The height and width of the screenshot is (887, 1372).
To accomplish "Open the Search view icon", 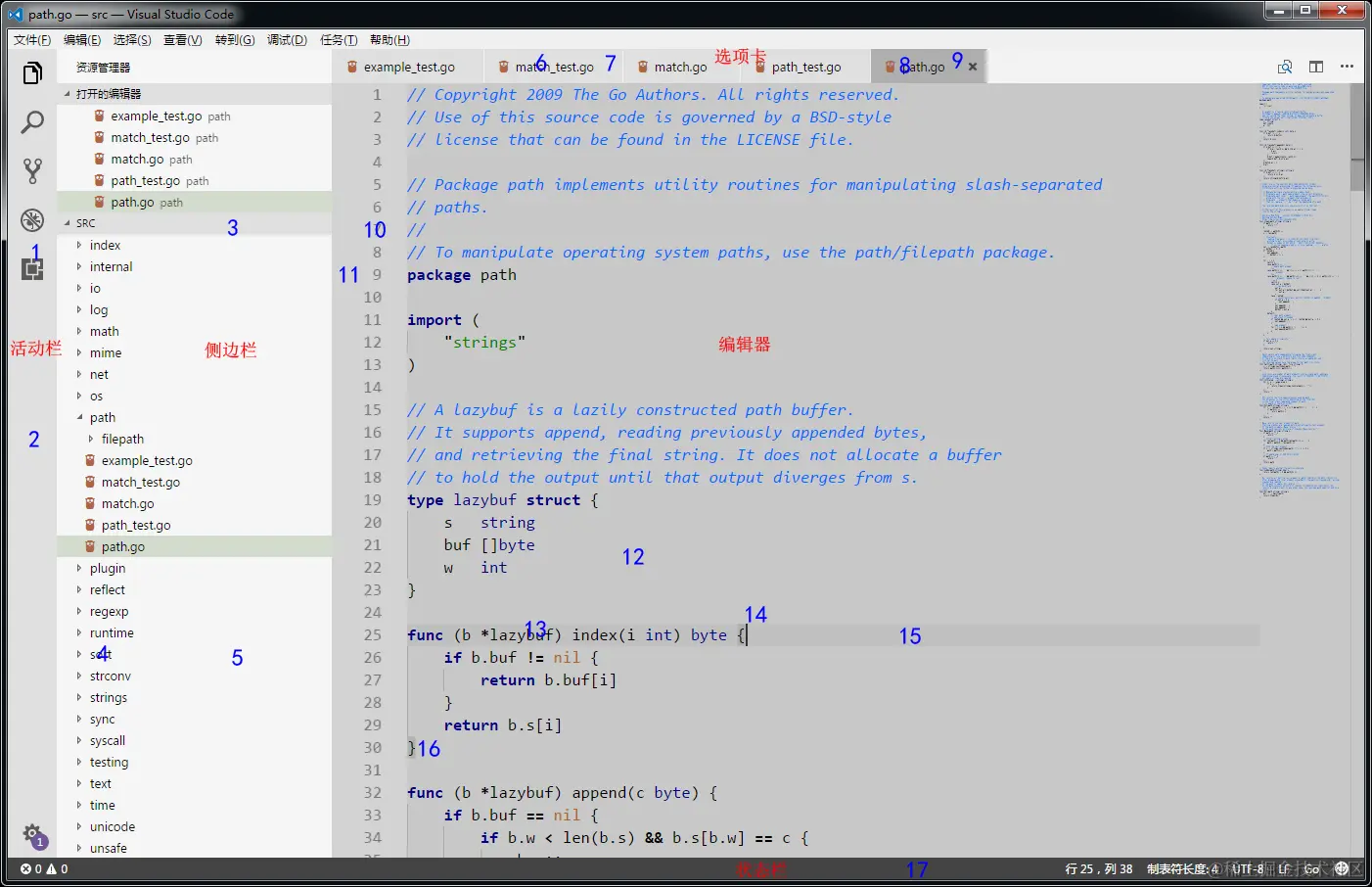I will pos(32,122).
